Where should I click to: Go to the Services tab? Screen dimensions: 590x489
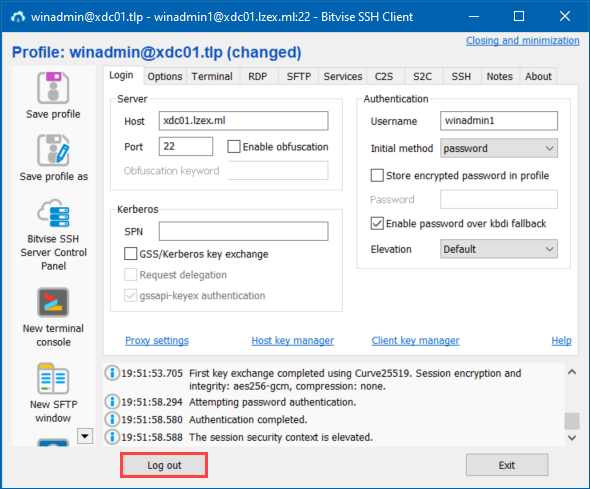[x=343, y=76]
